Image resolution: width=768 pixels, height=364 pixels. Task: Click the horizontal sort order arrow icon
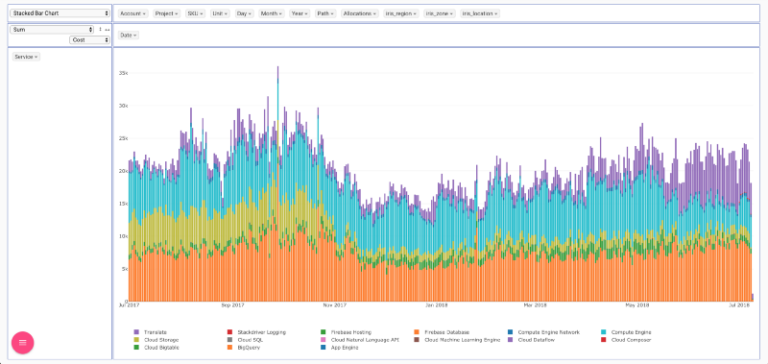pos(107,29)
